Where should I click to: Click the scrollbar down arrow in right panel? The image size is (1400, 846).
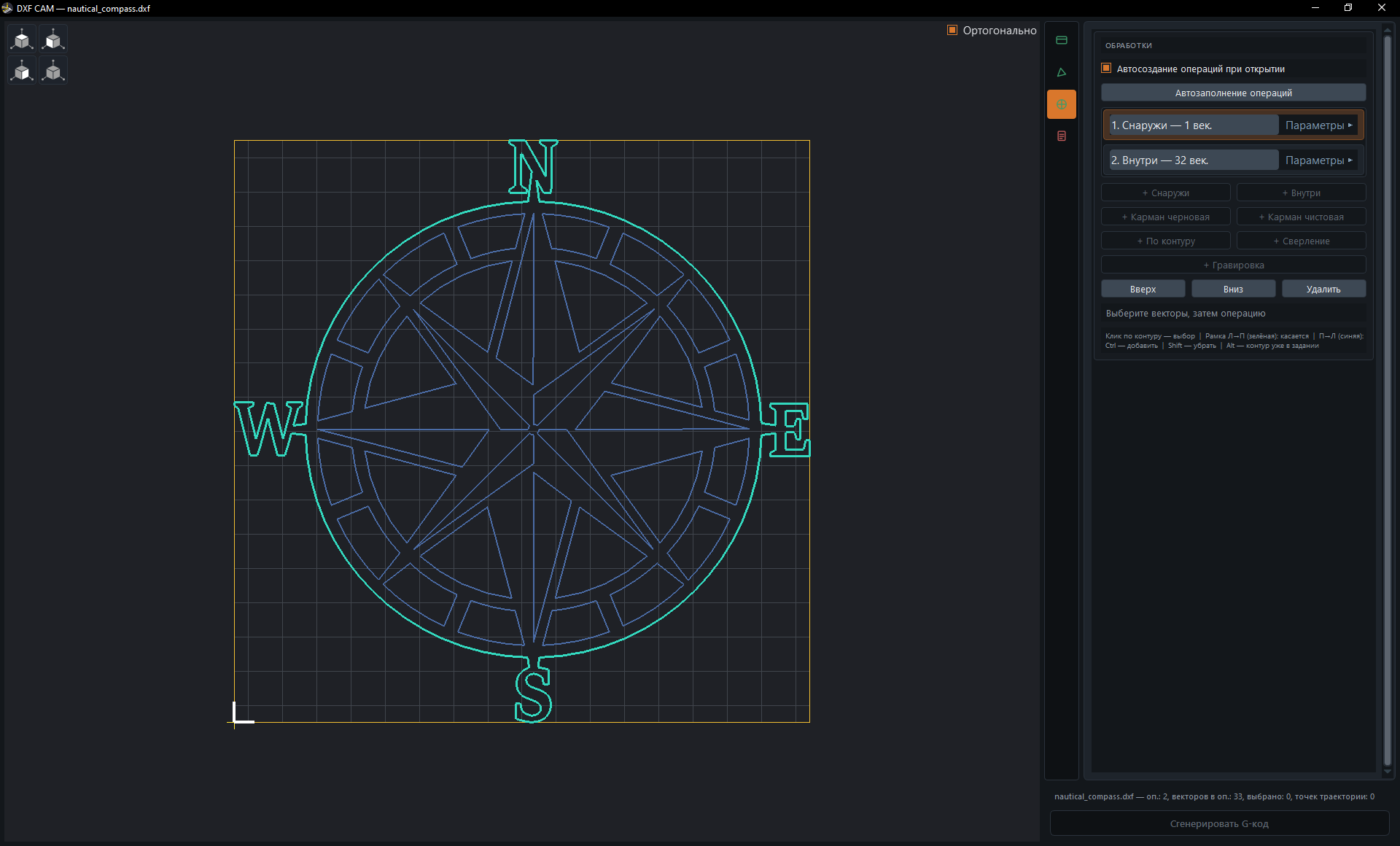[1388, 772]
